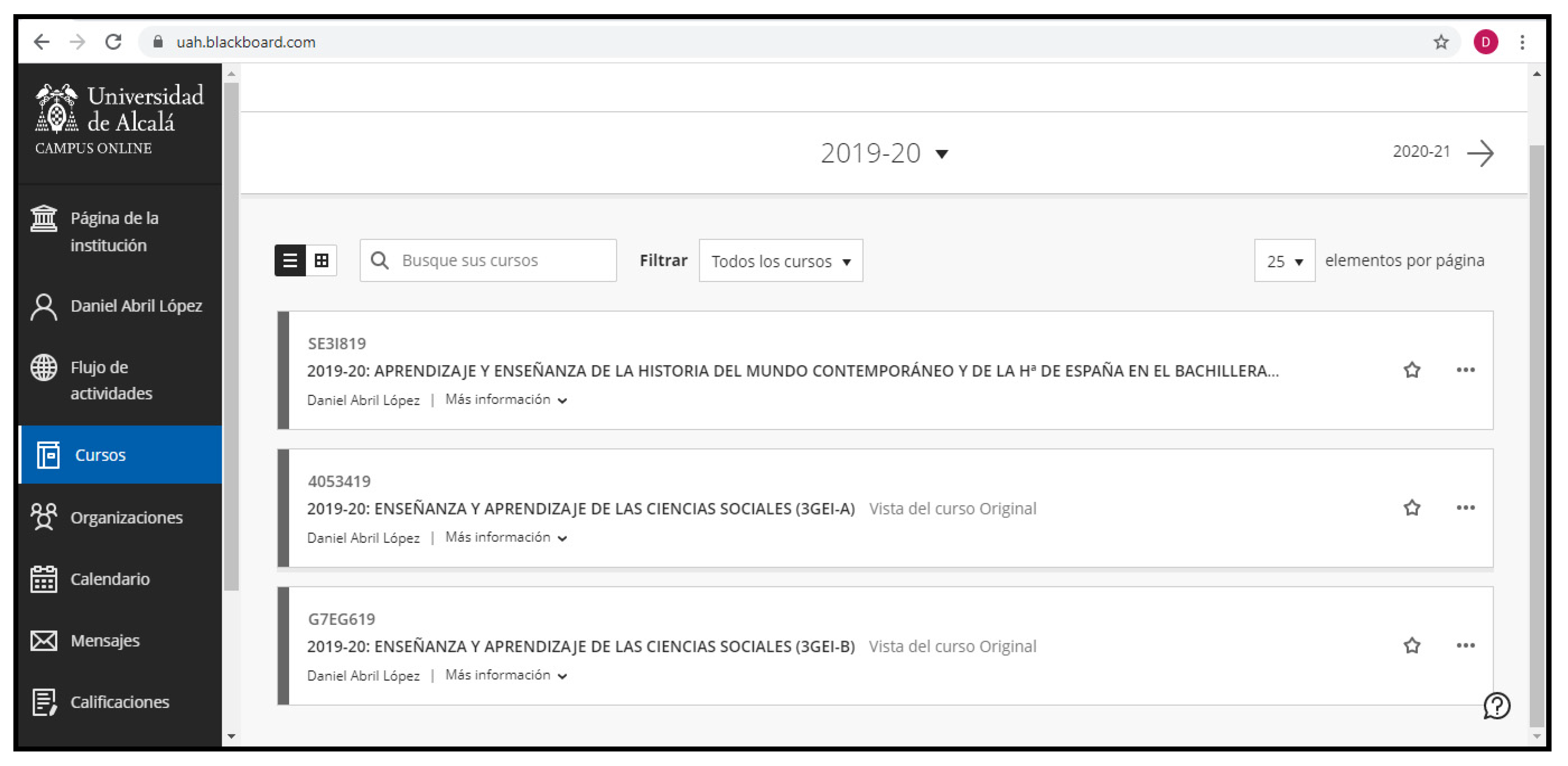The width and height of the screenshot is (1568, 766).
Task: Switch to grid view of courses
Action: pyautogui.click(x=321, y=260)
